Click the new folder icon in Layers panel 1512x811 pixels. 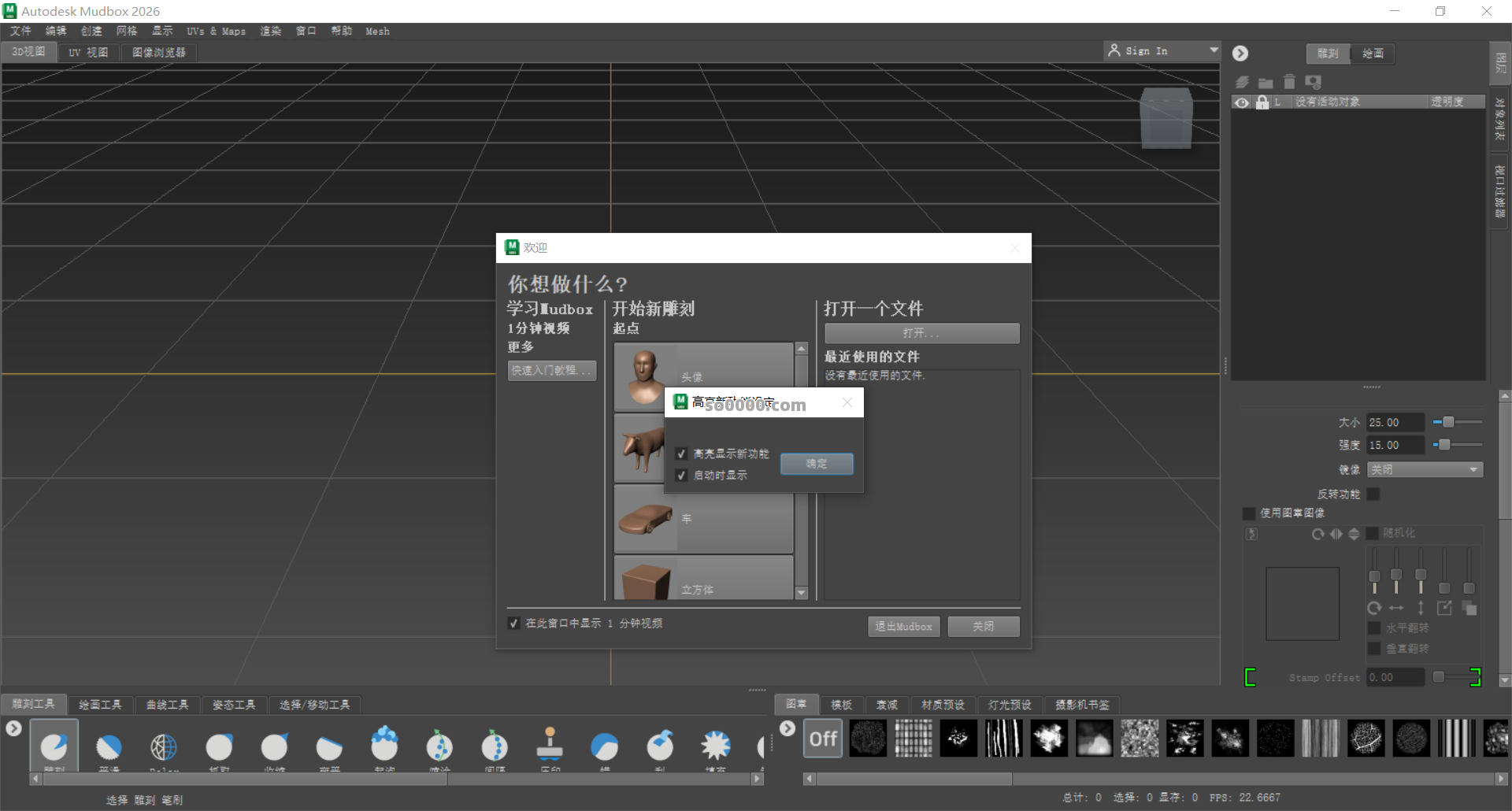click(1266, 82)
